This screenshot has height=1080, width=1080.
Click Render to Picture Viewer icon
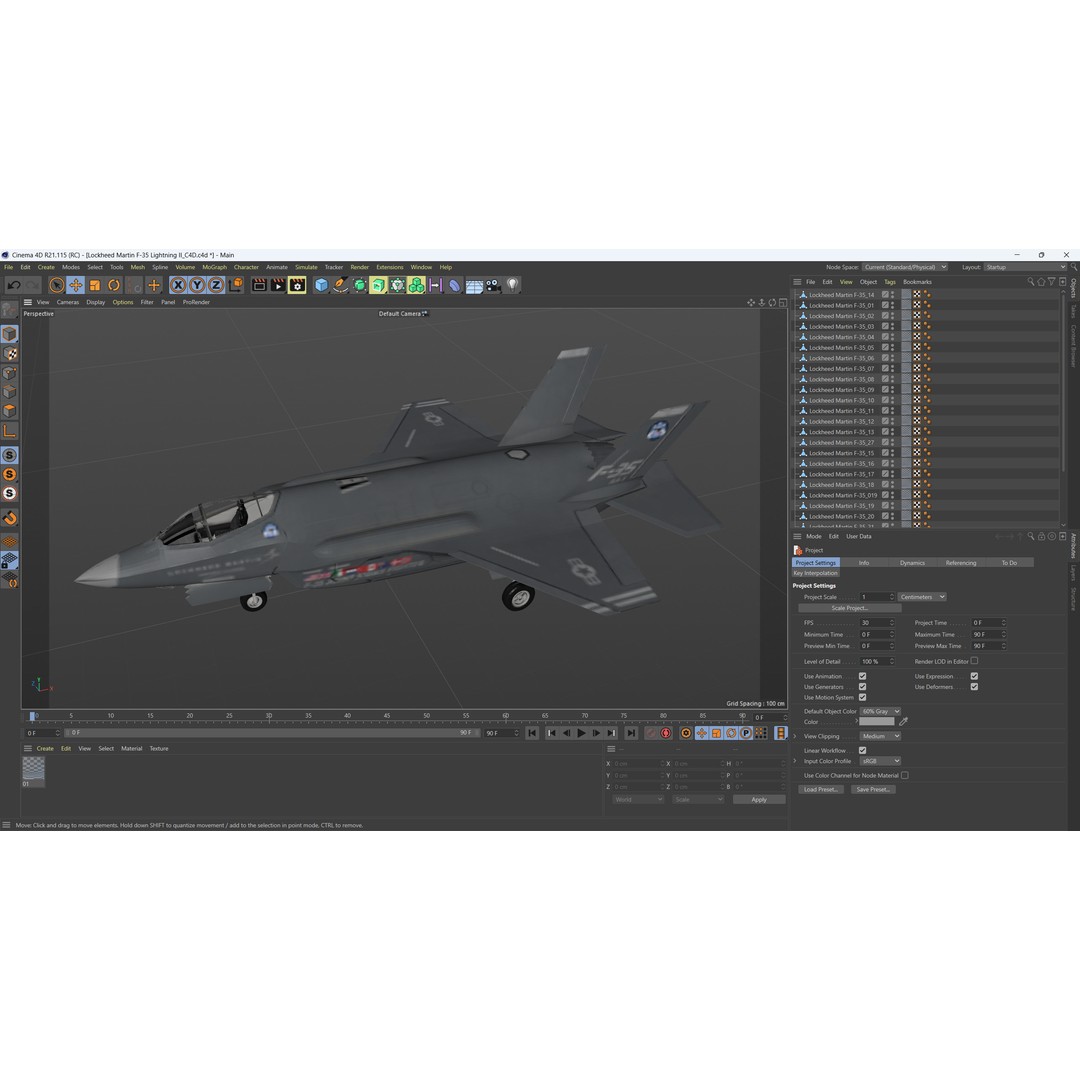[278, 284]
